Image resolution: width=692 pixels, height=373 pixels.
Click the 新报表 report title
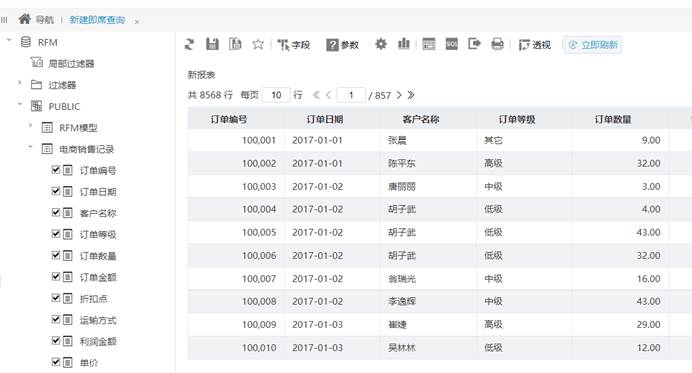[201, 75]
